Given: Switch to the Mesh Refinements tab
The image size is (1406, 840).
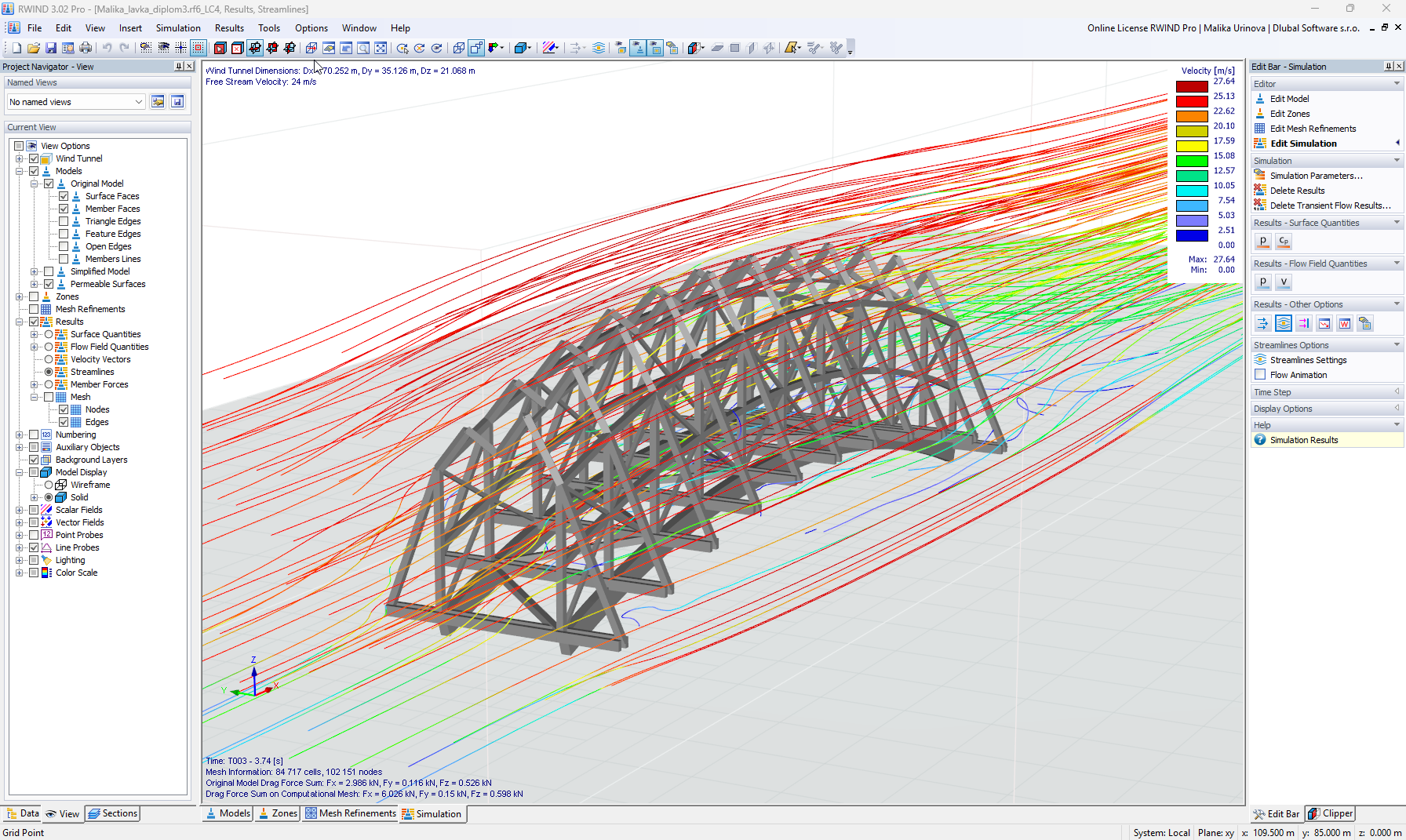Looking at the screenshot, I should (351, 813).
